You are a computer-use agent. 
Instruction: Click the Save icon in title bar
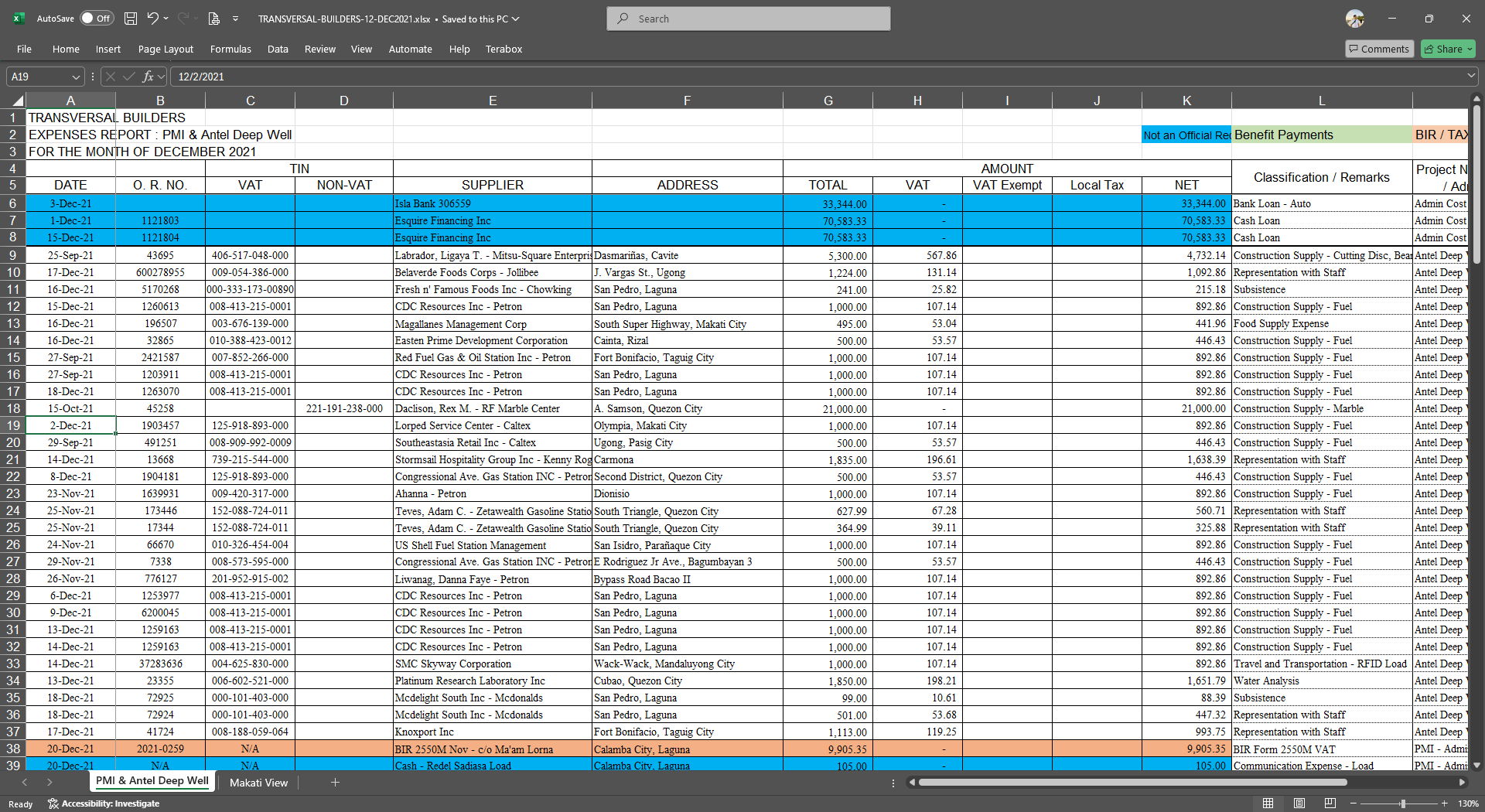131,19
